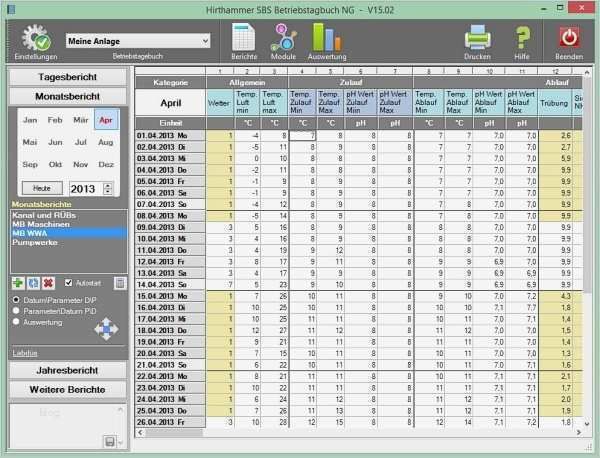Select row 15.04.2013 Mo

170,296
